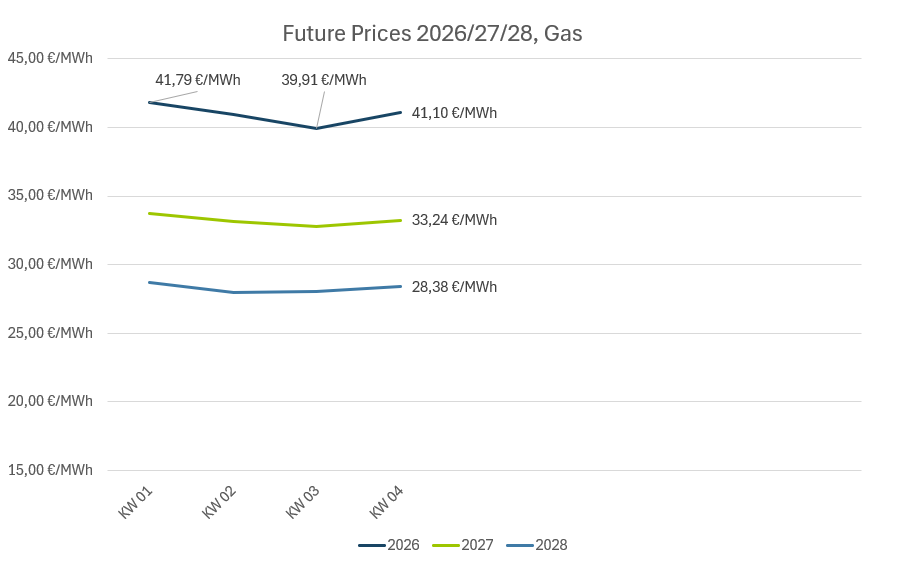Click the 25,00 €/MWh axis label

coord(50,333)
